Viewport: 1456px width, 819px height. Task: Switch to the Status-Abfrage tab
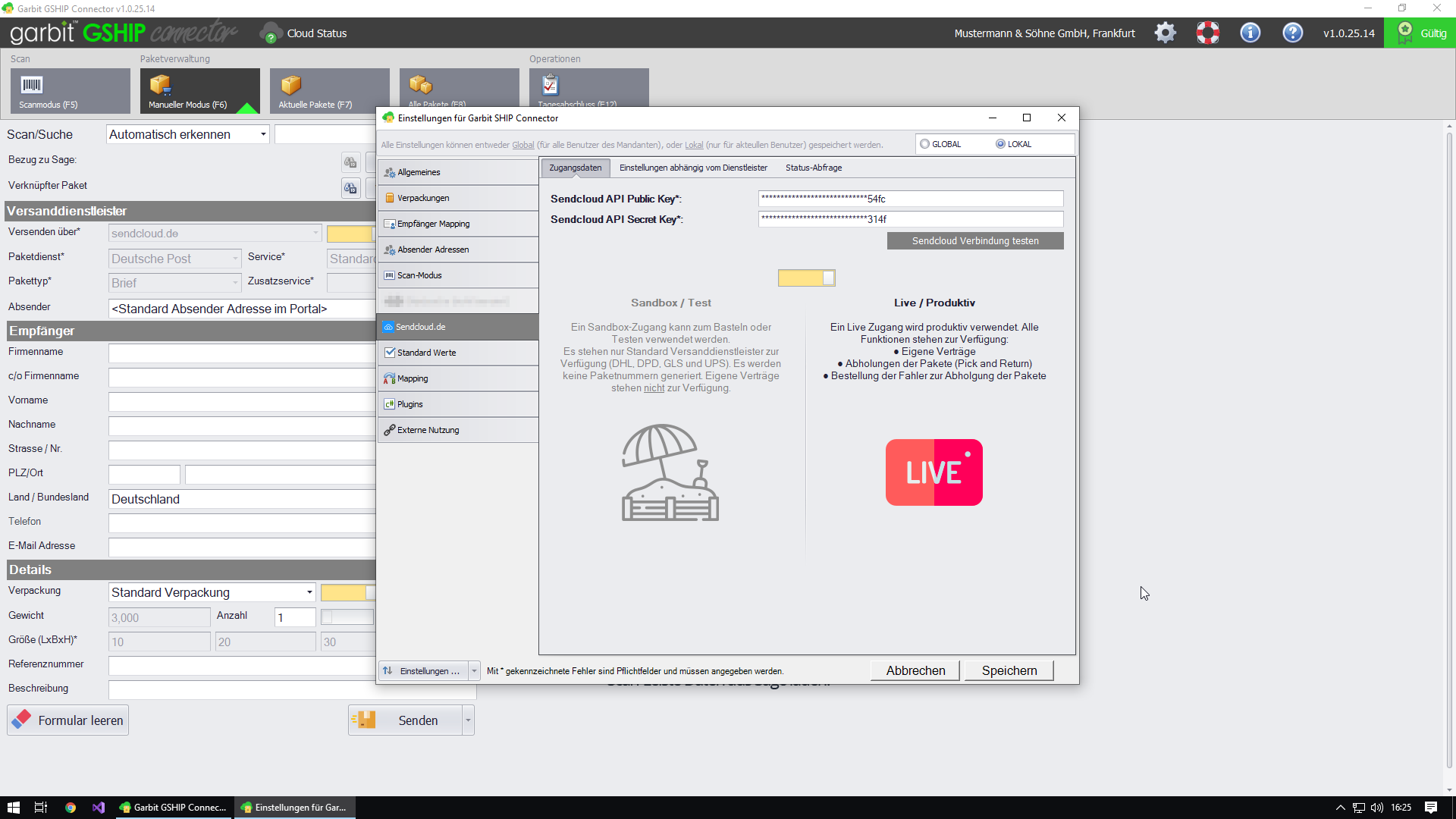click(x=814, y=168)
